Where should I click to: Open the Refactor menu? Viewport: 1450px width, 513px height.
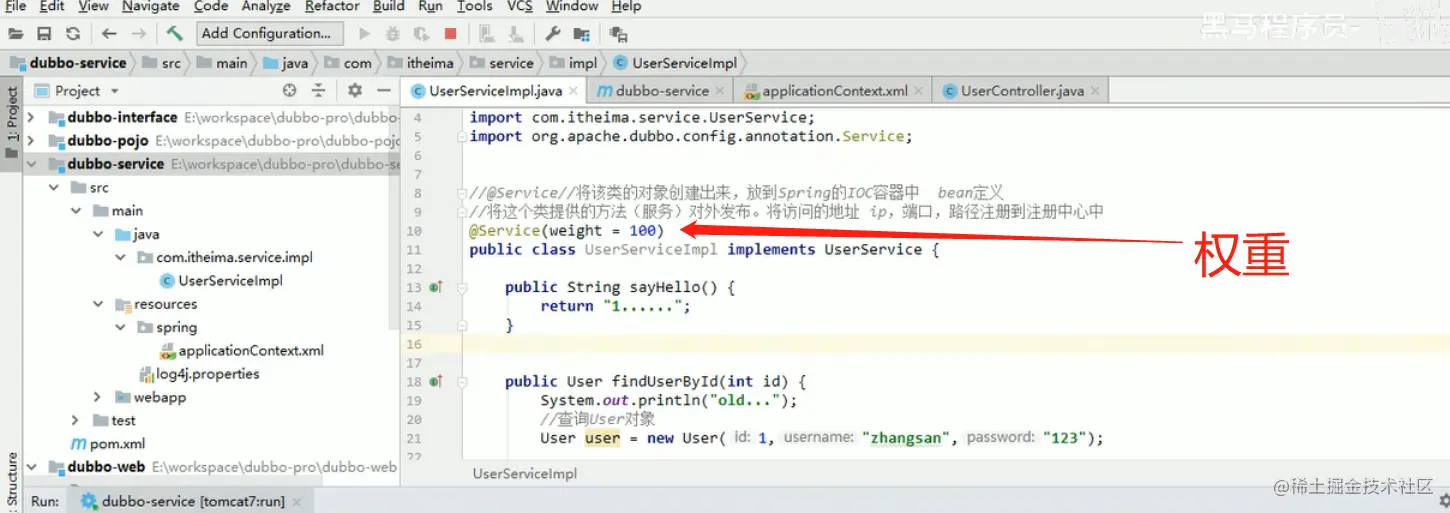[x=332, y=6]
